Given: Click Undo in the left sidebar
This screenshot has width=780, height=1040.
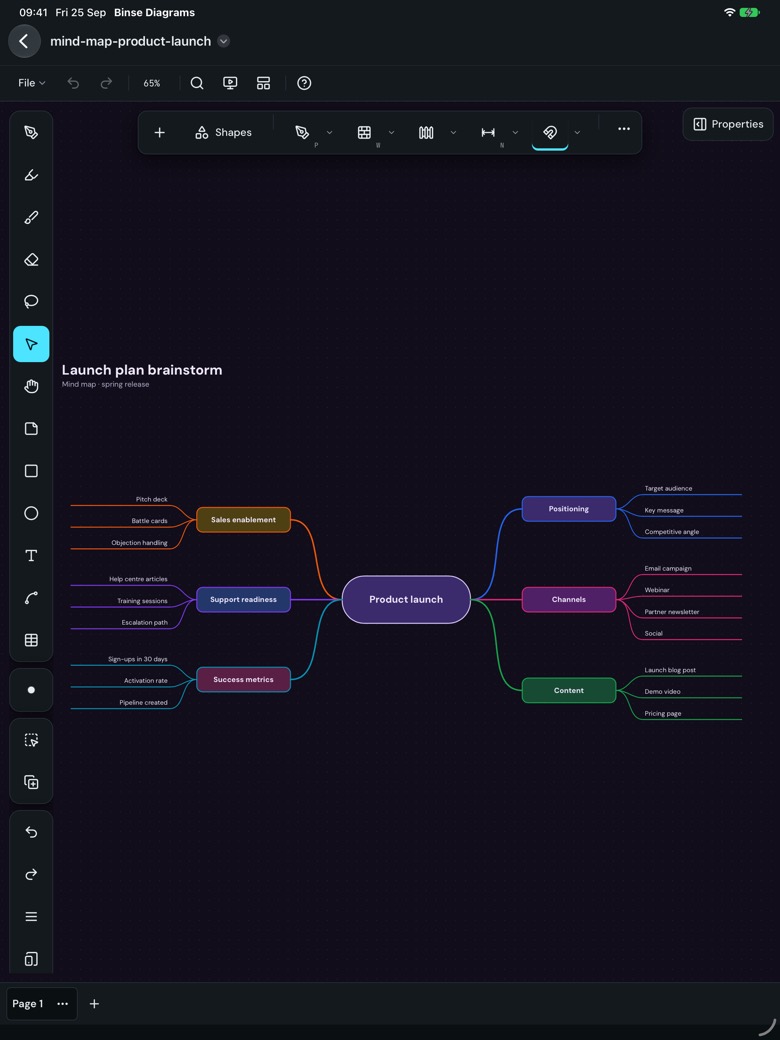Looking at the screenshot, I should click(x=31, y=832).
